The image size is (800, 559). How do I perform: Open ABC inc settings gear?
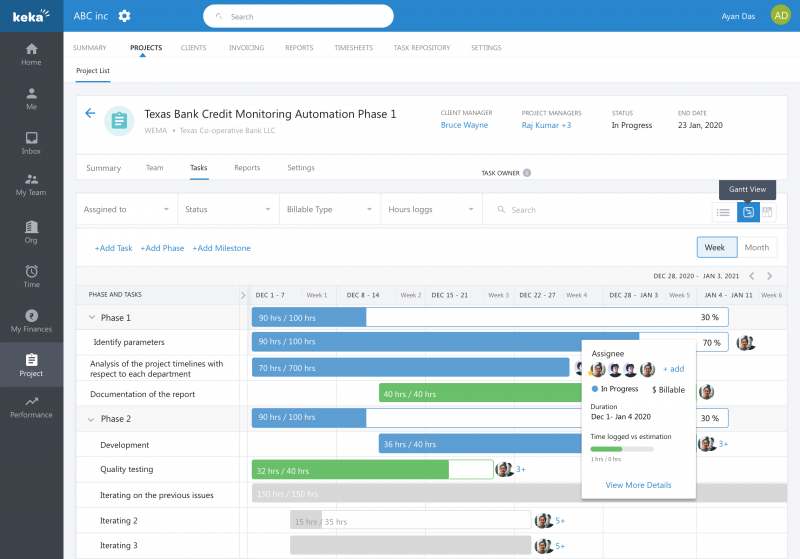tap(124, 16)
